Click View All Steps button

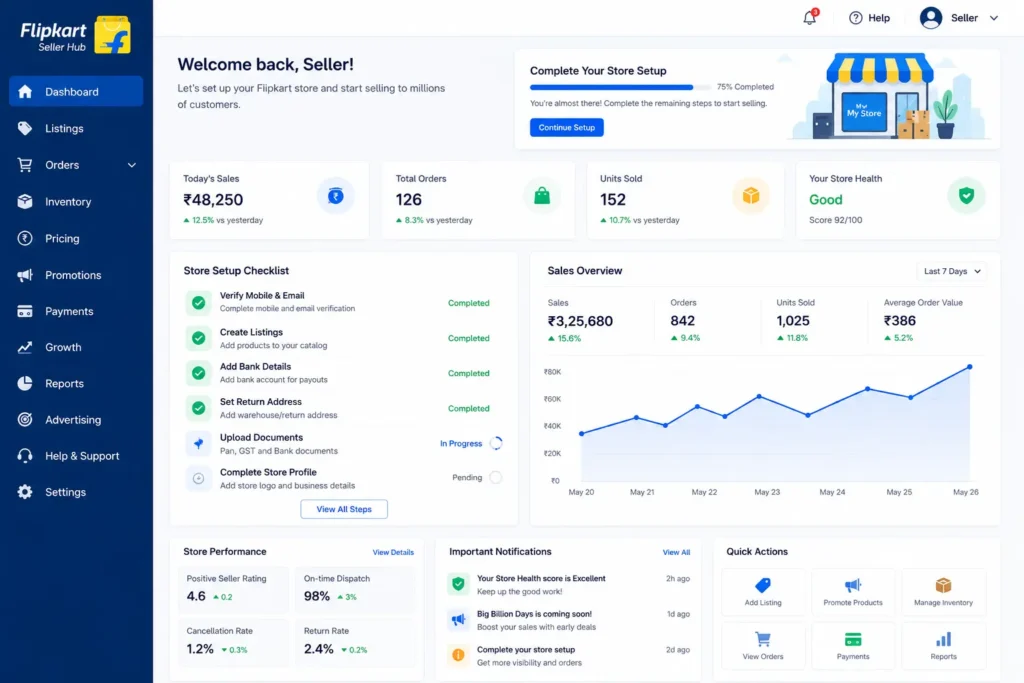(x=344, y=509)
